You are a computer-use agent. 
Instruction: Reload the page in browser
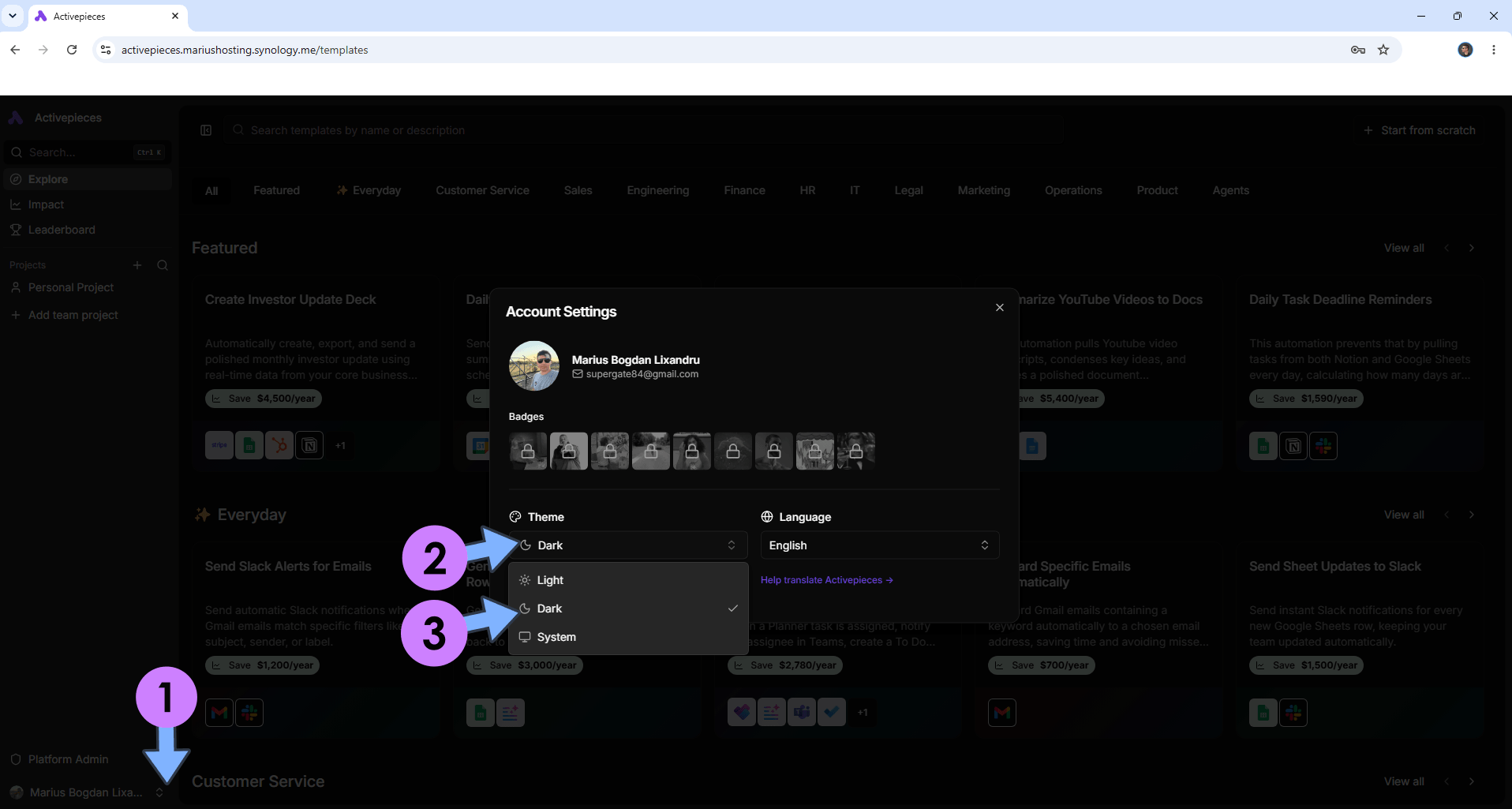tap(72, 50)
